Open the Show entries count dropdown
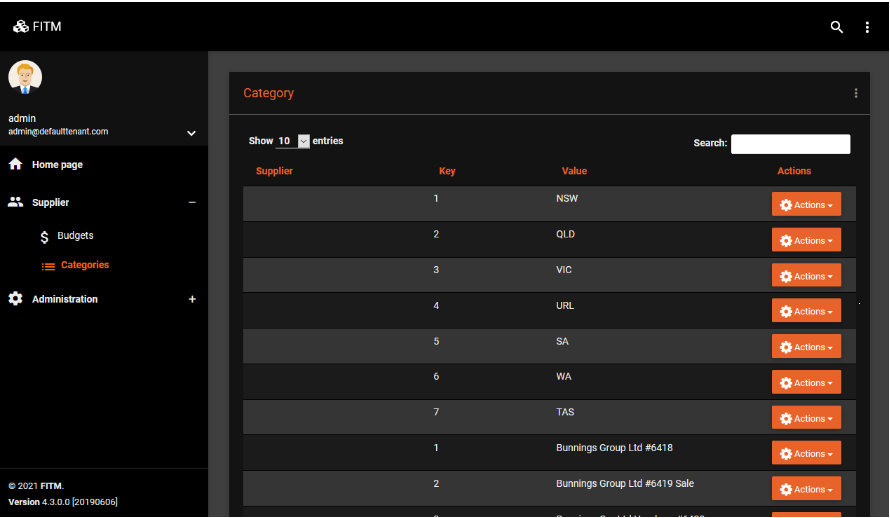The image size is (890, 518). (292, 141)
